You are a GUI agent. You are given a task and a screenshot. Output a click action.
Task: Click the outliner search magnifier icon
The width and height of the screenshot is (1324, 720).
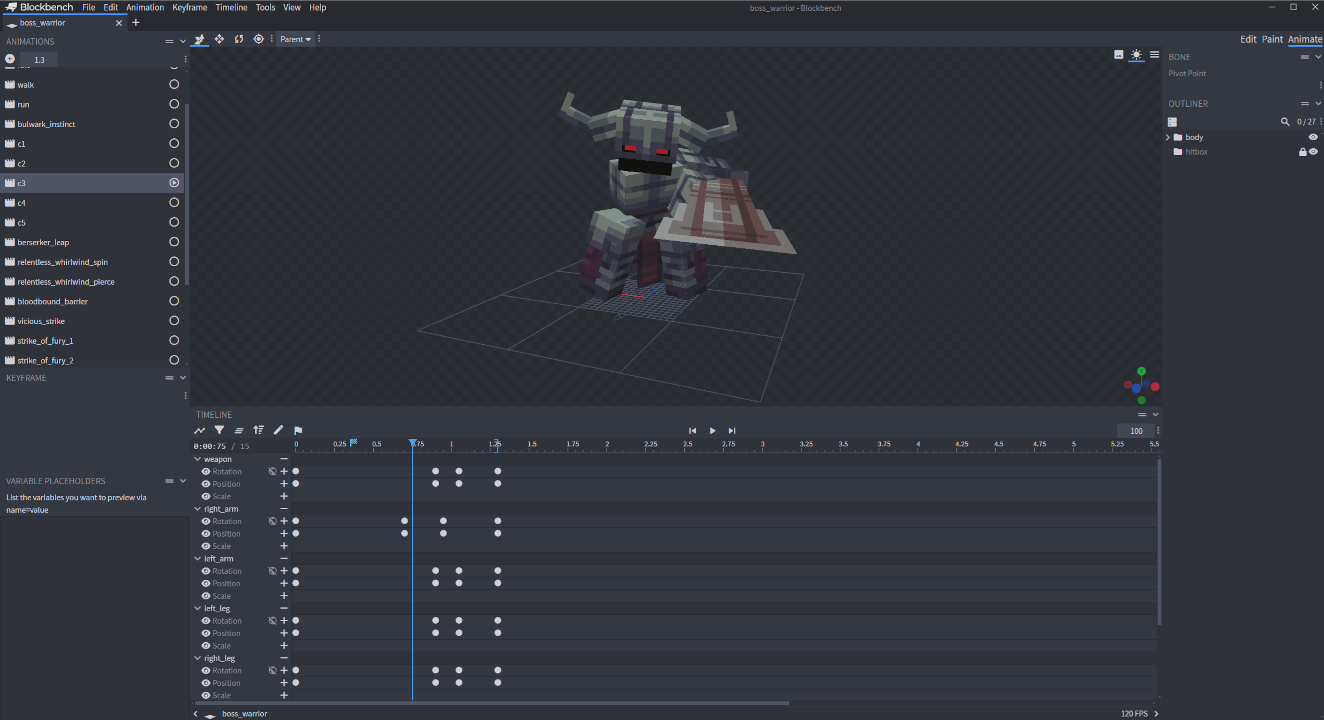1285,122
